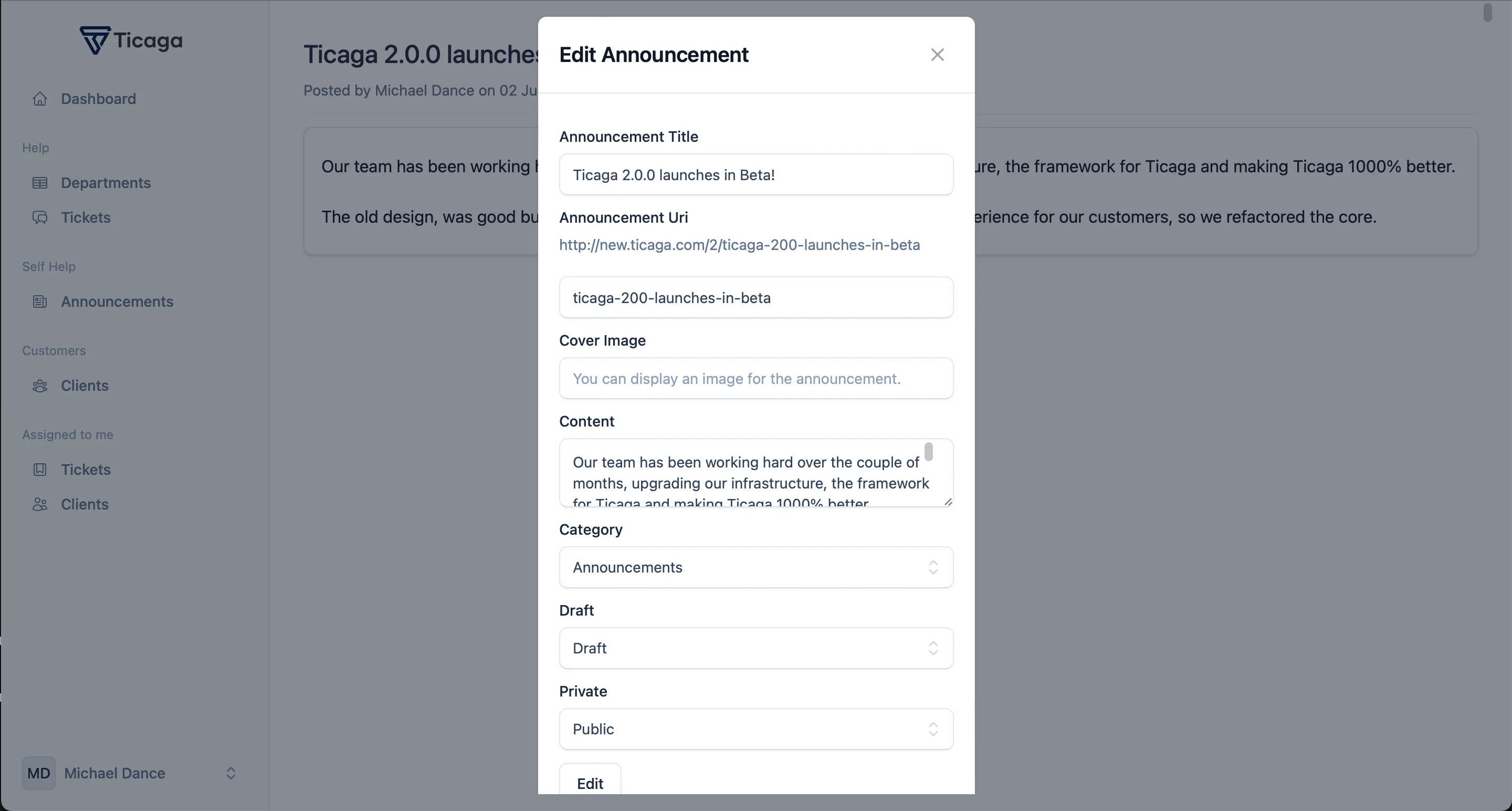Click the Announcements newspaper icon

point(40,301)
